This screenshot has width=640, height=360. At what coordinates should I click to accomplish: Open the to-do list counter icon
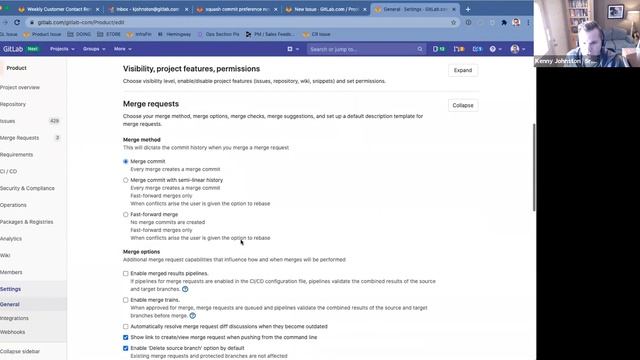pos(477,49)
